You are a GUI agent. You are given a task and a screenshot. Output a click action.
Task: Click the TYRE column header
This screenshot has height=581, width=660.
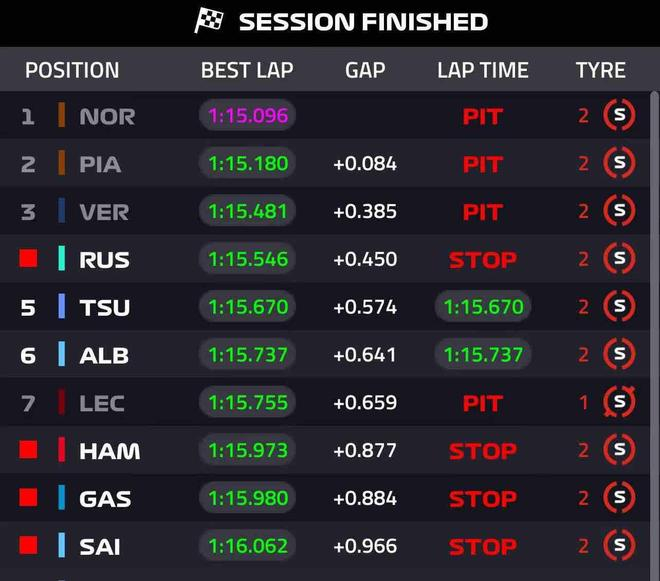(x=600, y=70)
